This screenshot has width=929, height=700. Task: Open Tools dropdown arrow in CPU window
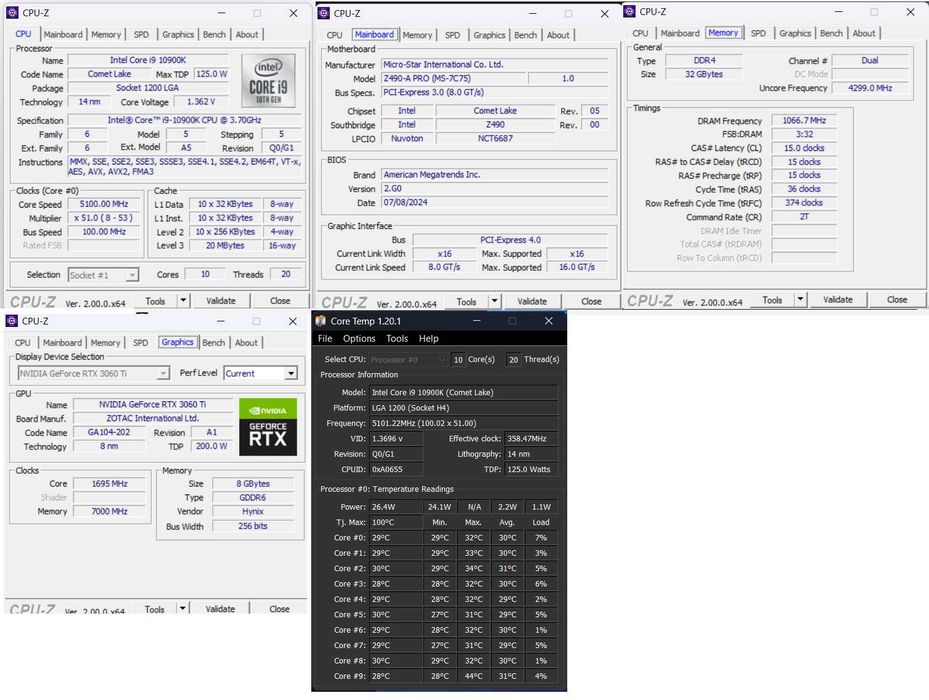(183, 301)
